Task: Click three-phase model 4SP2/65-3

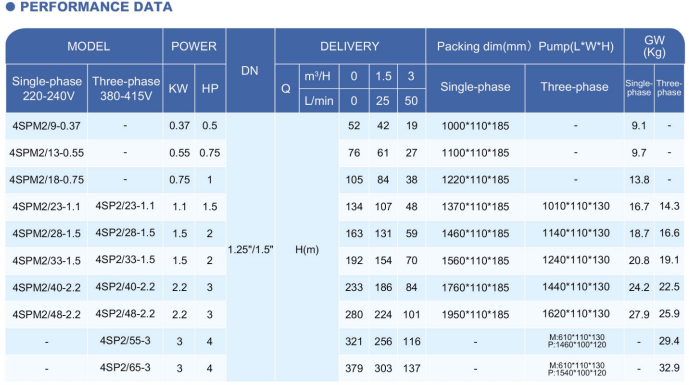Action: (x=125, y=367)
